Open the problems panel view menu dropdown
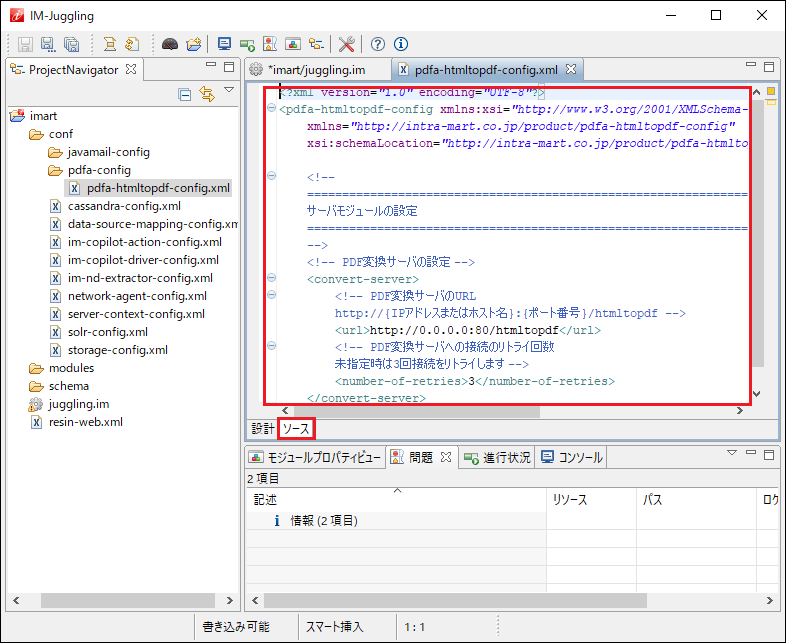The image size is (786, 643). click(731, 453)
